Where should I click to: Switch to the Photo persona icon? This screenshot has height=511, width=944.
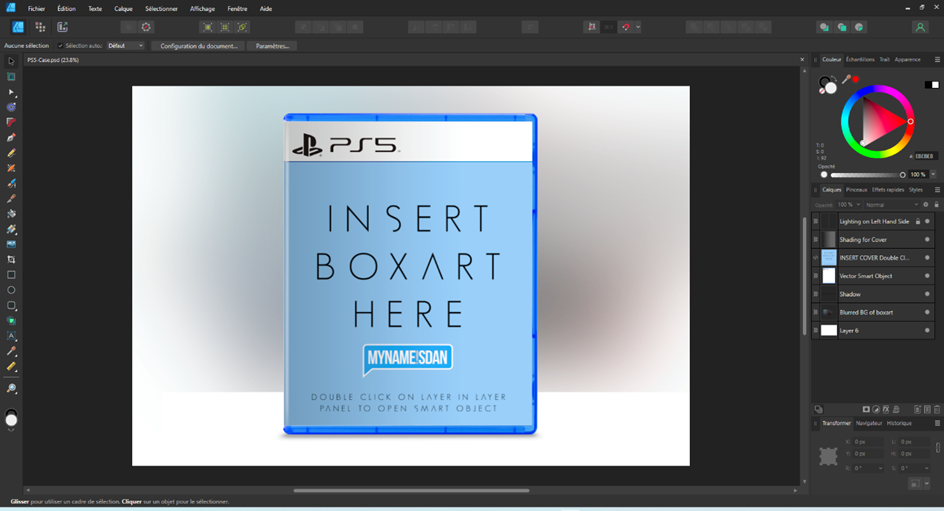[x=18, y=27]
